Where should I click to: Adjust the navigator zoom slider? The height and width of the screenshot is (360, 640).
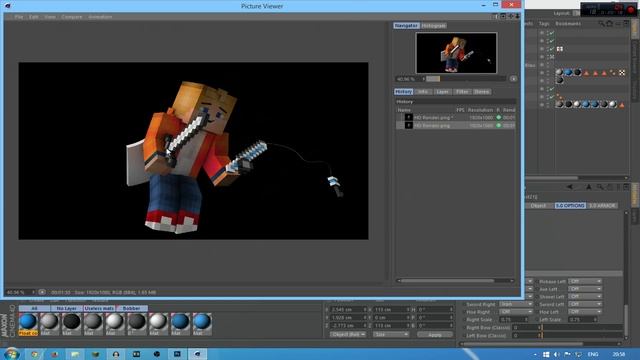[x=465, y=79]
